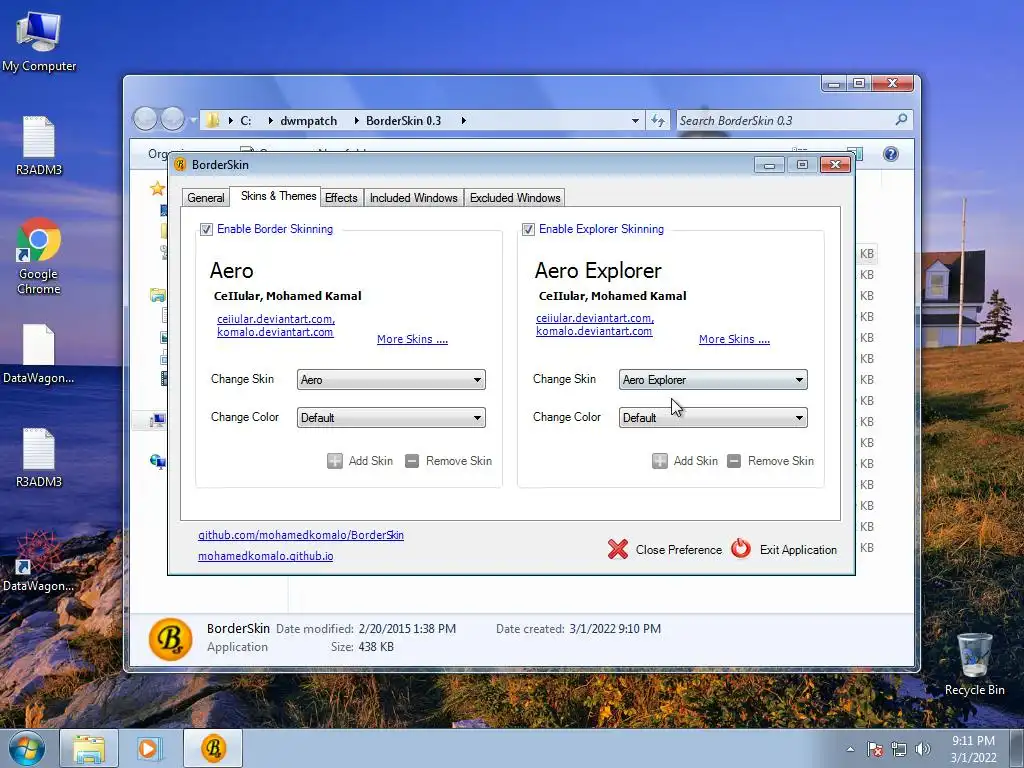Open mohamedkomalo.github.io link
Image resolution: width=1024 pixels, height=768 pixels.
coord(266,556)
